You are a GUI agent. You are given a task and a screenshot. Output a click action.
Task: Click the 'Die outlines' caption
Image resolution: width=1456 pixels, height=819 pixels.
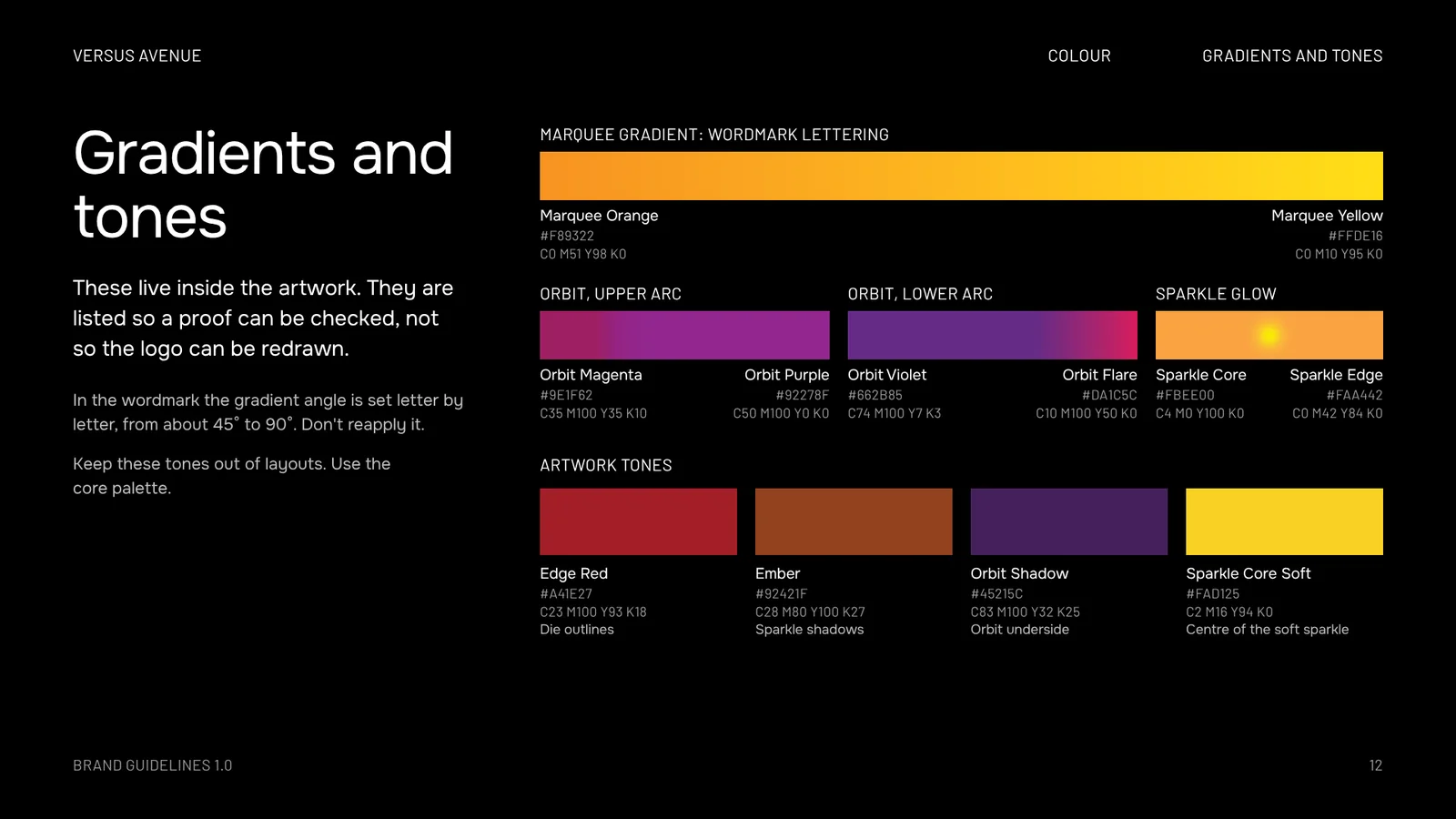click(x=577, y=630)
